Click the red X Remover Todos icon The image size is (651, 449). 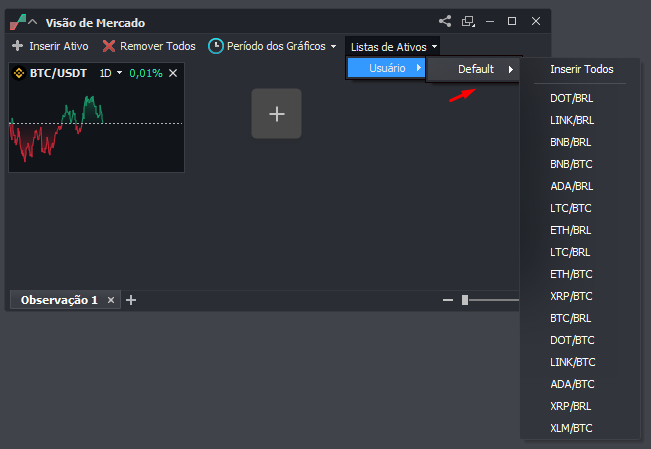[x=109, y=46]
